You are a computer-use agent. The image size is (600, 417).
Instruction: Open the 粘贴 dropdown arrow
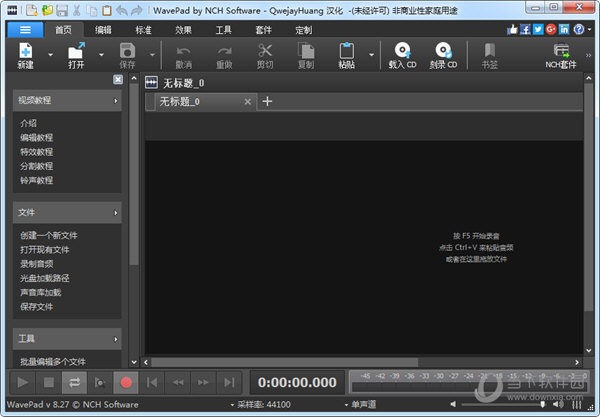[x=372, y=55]
